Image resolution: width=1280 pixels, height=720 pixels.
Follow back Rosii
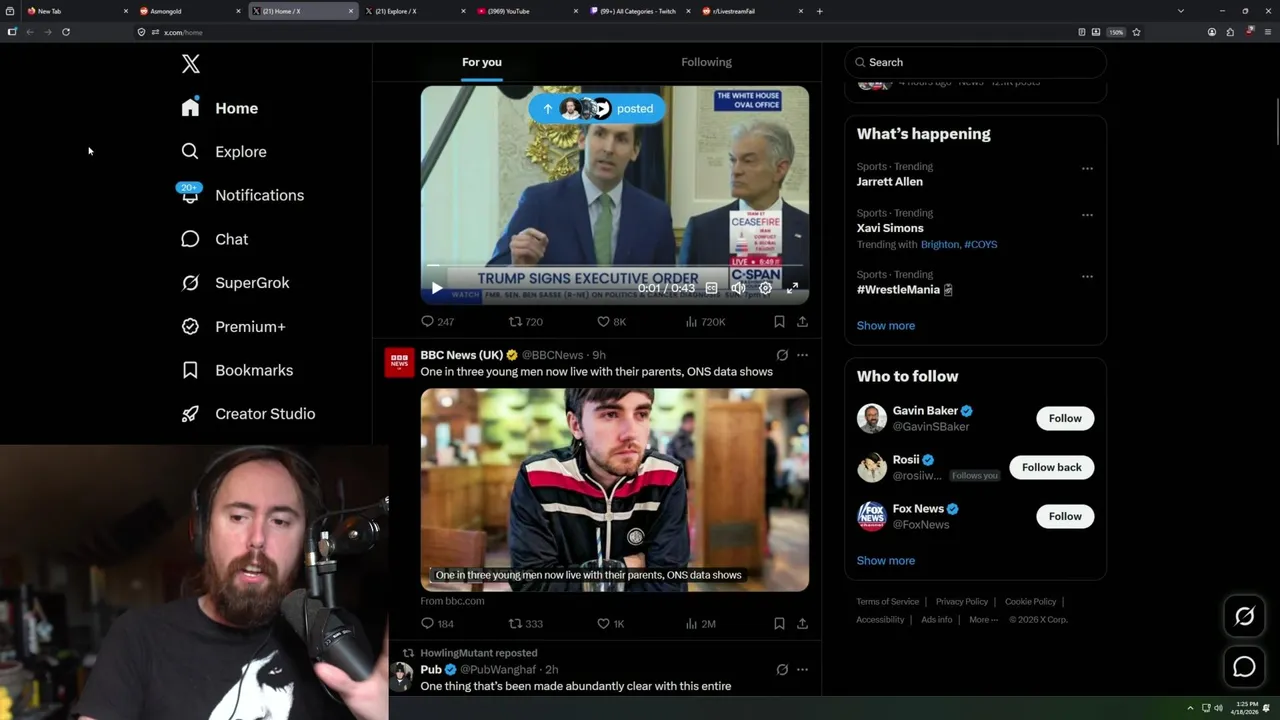coord(1051,467)
